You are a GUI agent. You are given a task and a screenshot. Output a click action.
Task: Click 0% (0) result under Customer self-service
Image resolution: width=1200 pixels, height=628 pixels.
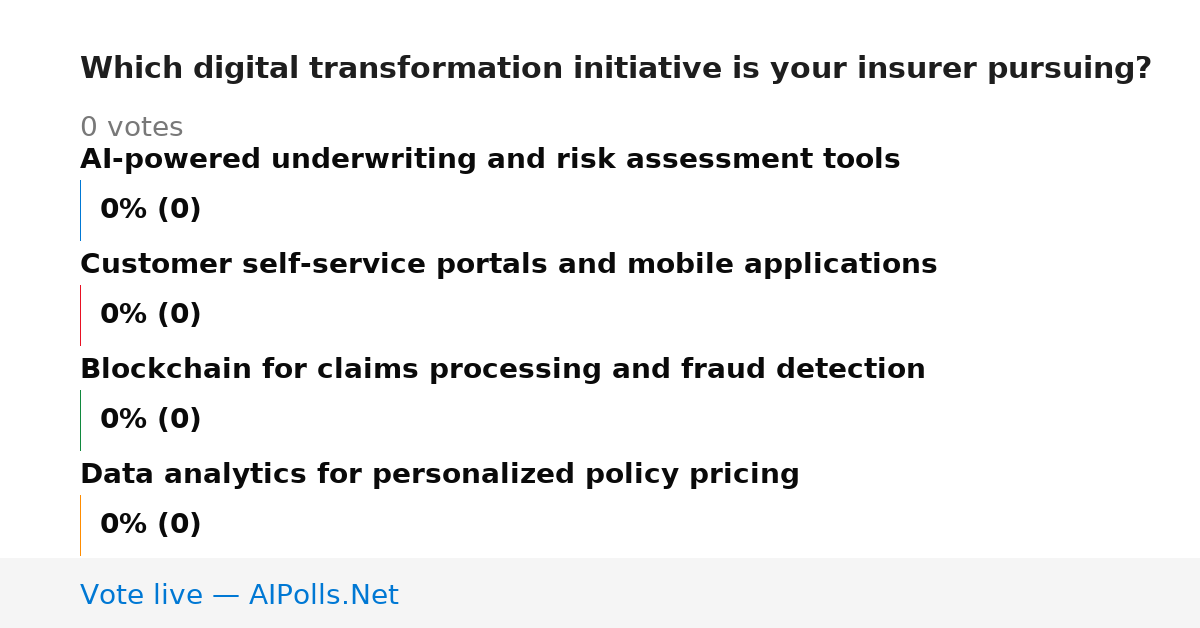point(150,315)
